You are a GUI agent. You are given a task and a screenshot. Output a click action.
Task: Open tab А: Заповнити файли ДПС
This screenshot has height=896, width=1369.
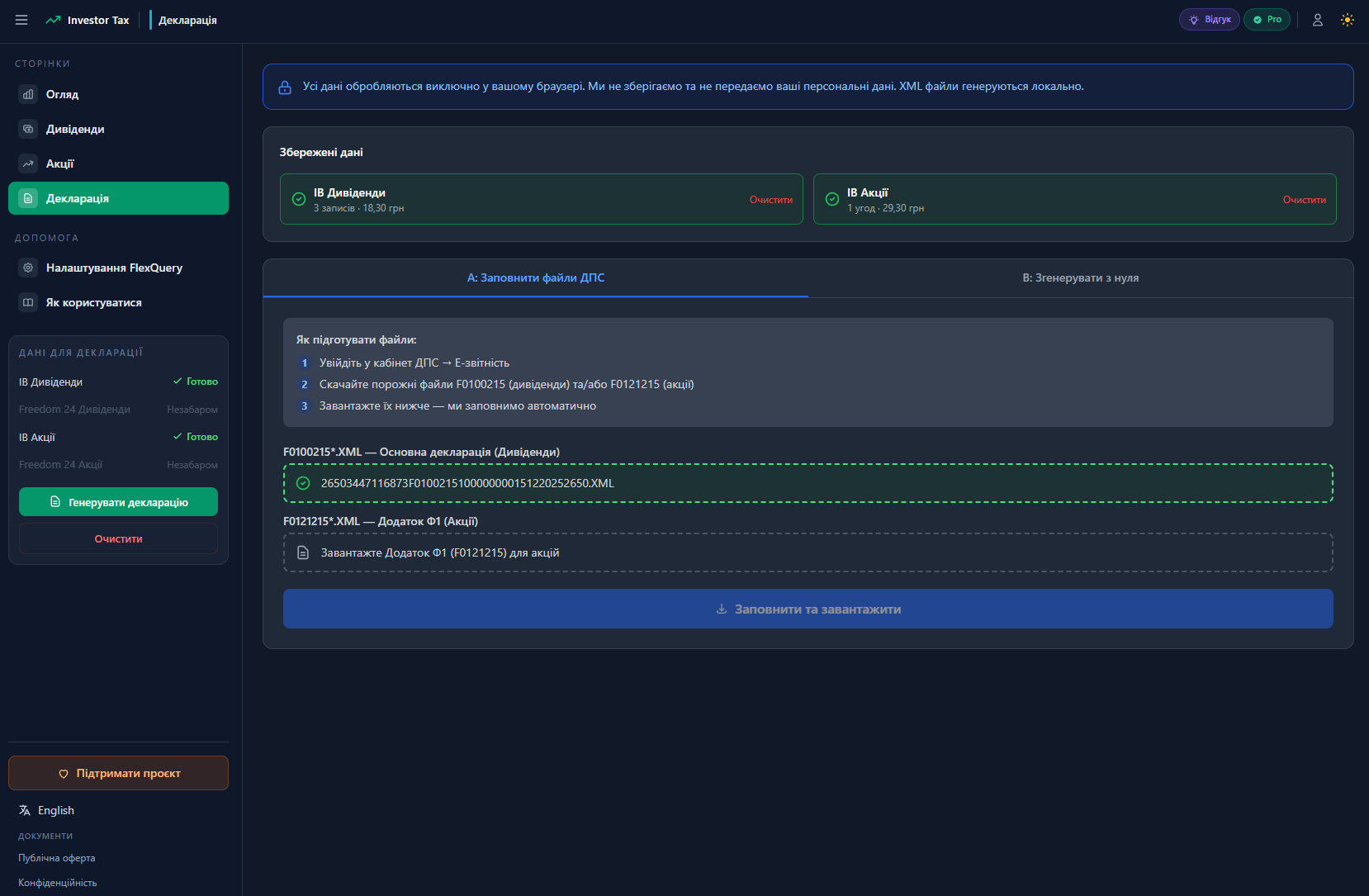[535, 278]
